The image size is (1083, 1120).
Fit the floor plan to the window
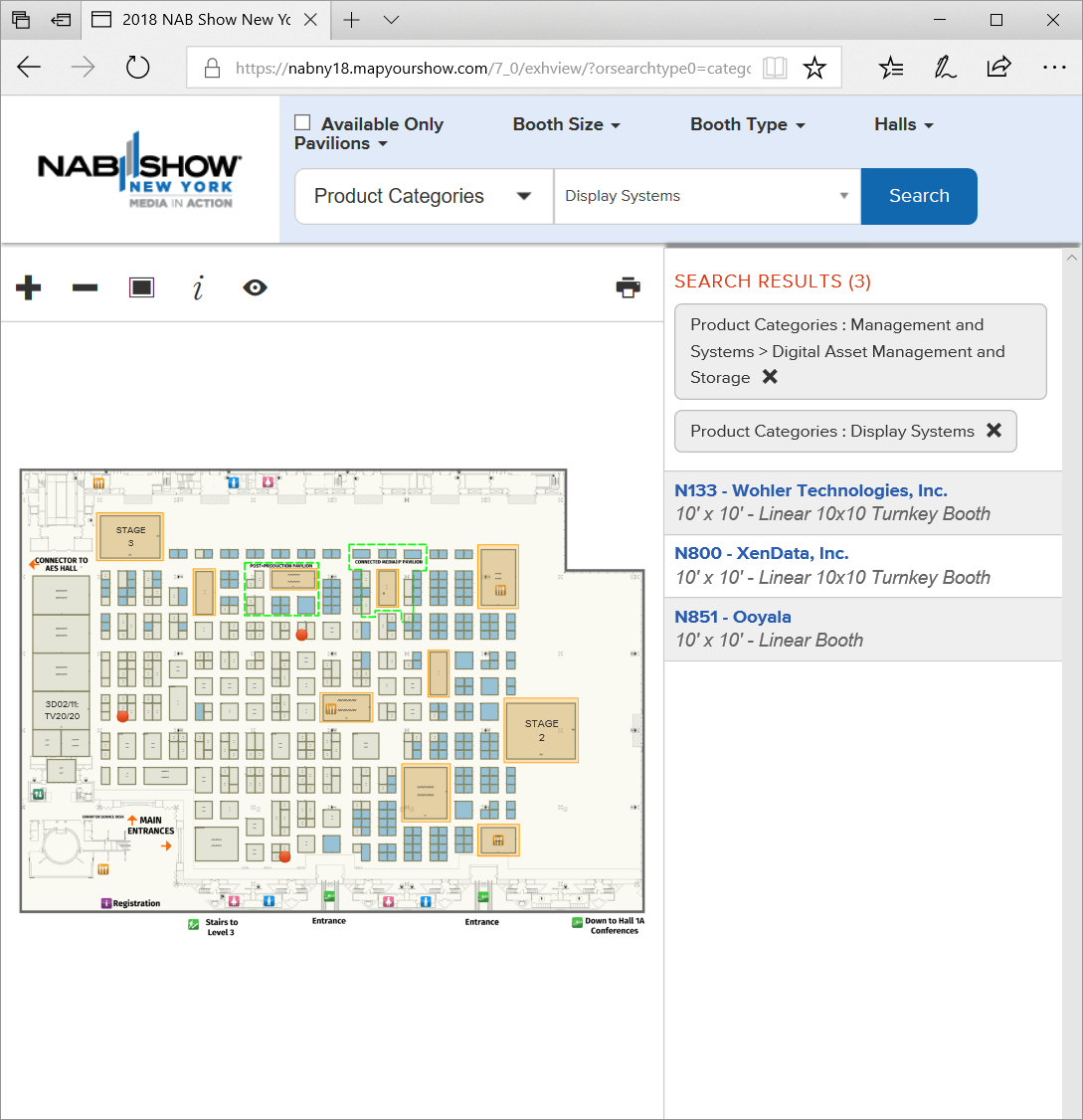click(141, 287)
